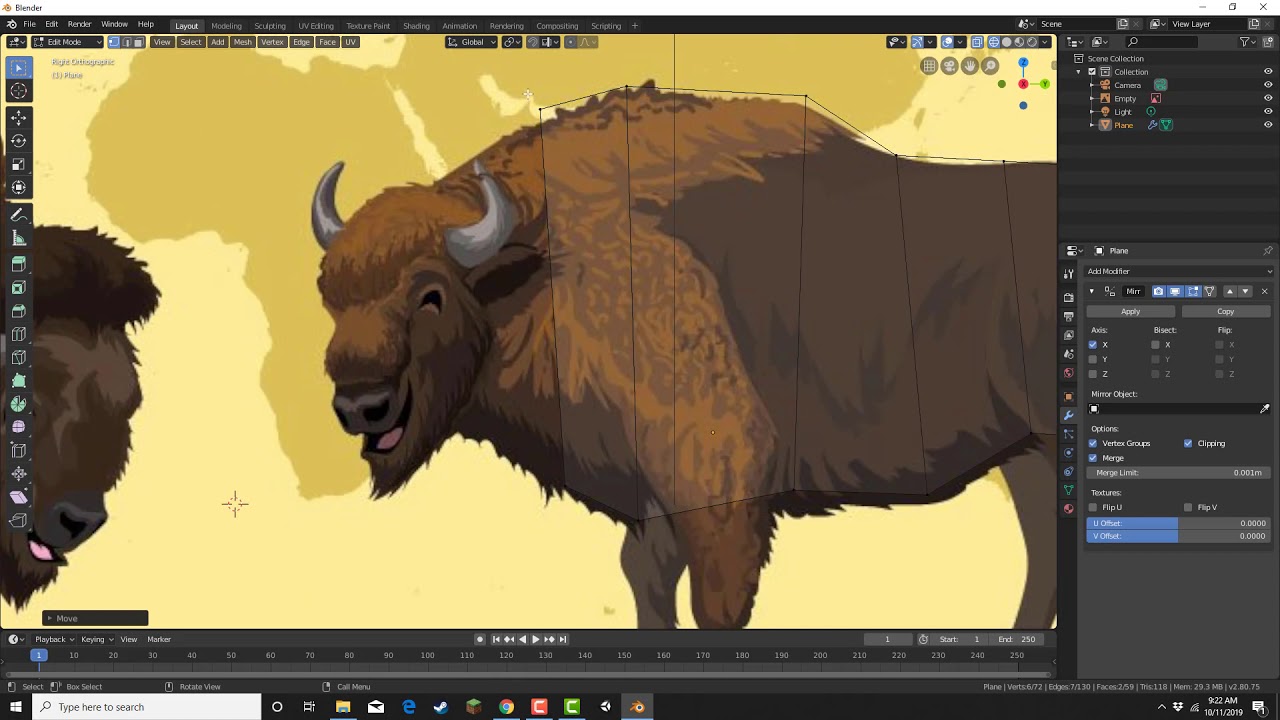Enable the Z axis checkbox for Mirror
1280x720 pixels.
[1093, 374]
